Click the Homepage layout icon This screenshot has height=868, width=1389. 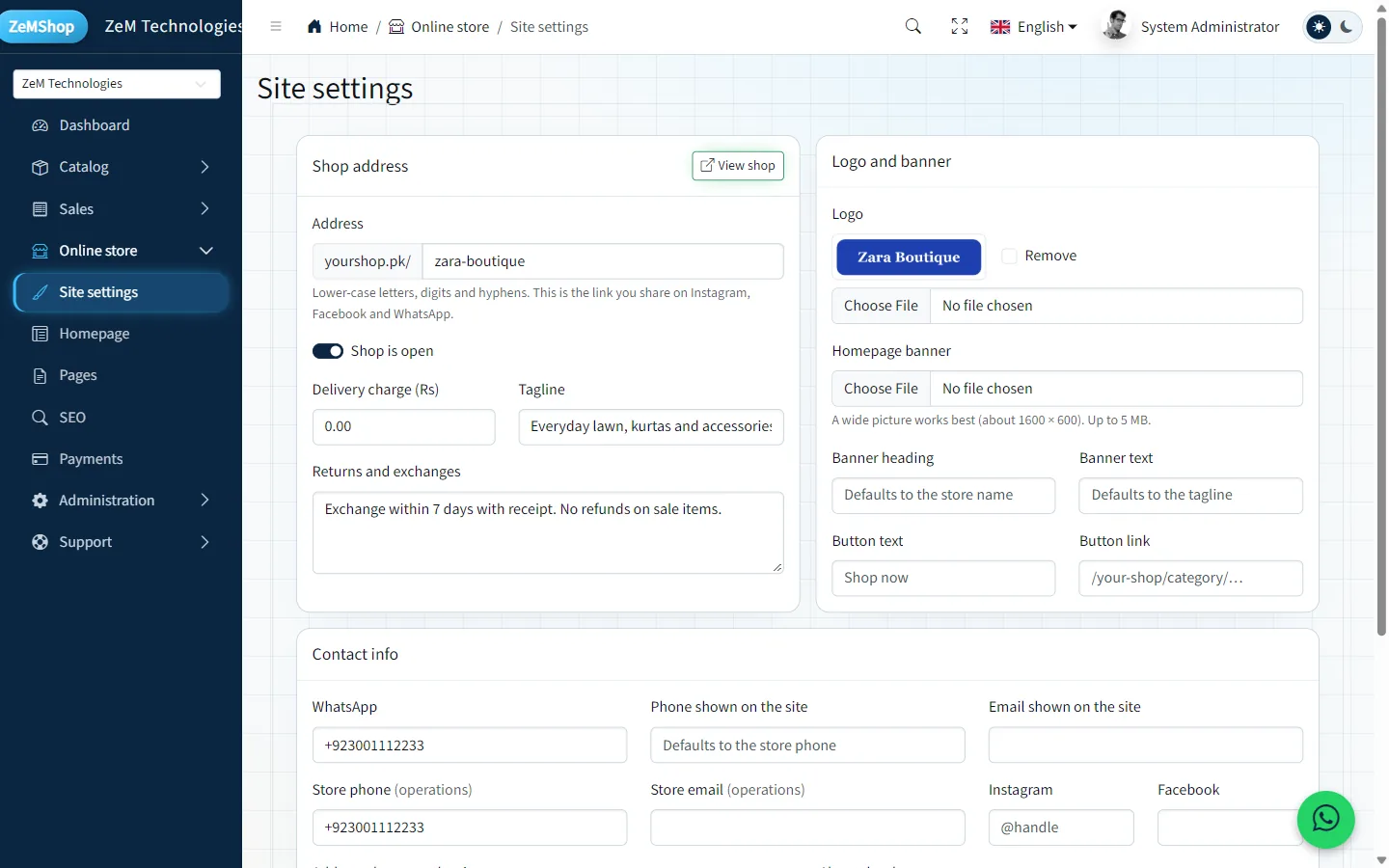coord(40,334)
